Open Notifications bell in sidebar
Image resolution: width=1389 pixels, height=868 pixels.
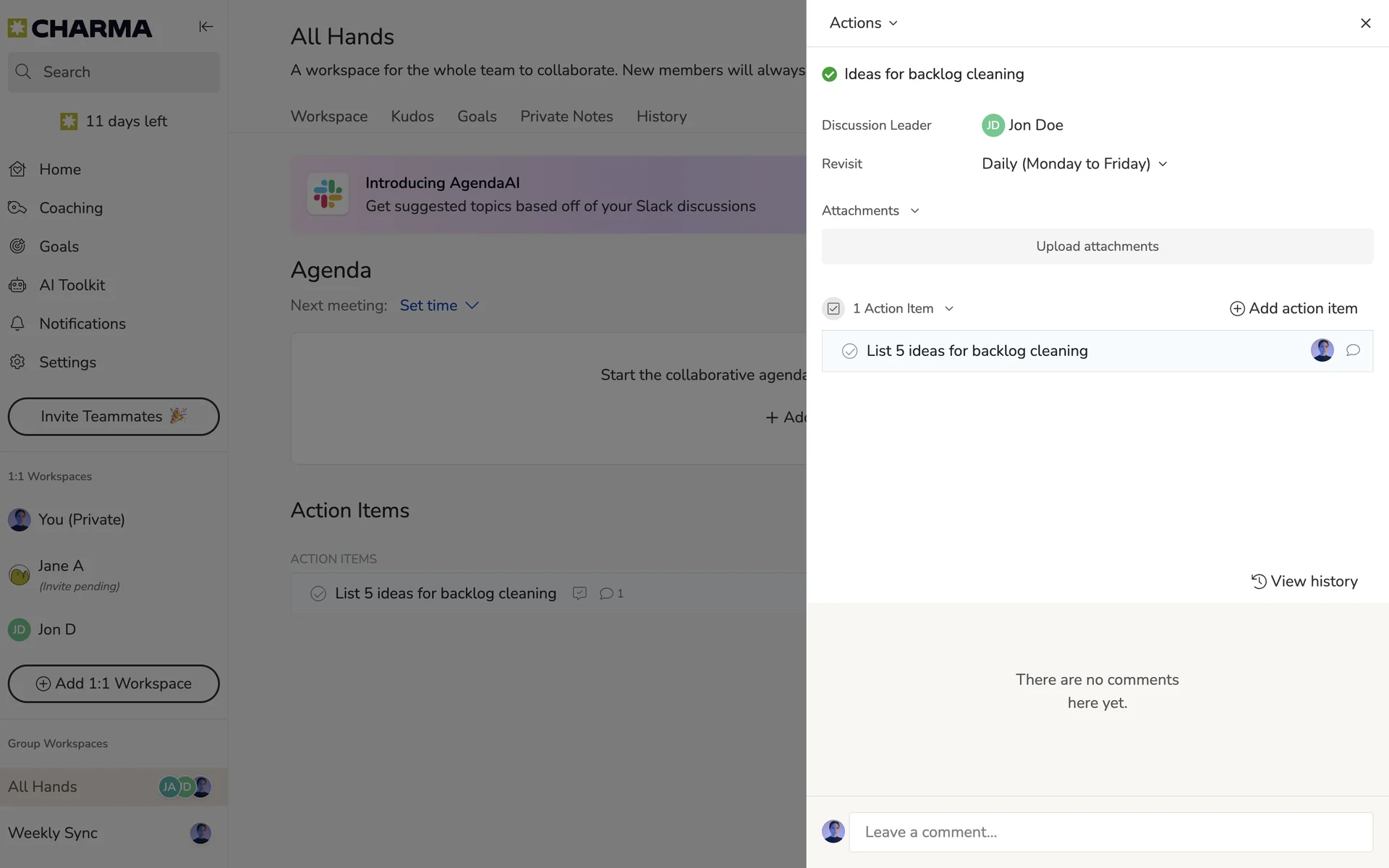17,323
